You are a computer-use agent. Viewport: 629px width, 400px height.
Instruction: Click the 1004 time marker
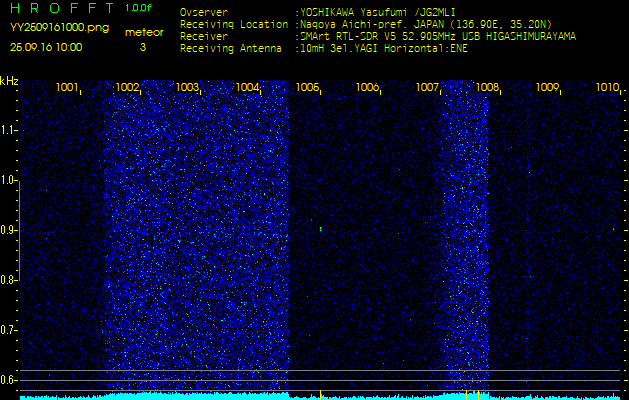point(248,87)
